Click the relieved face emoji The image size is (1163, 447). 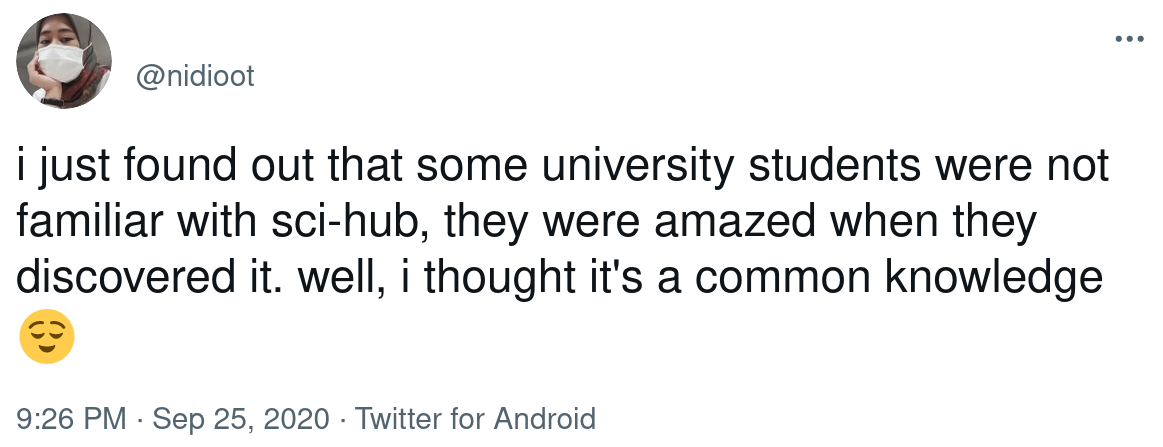coord(46,337)
